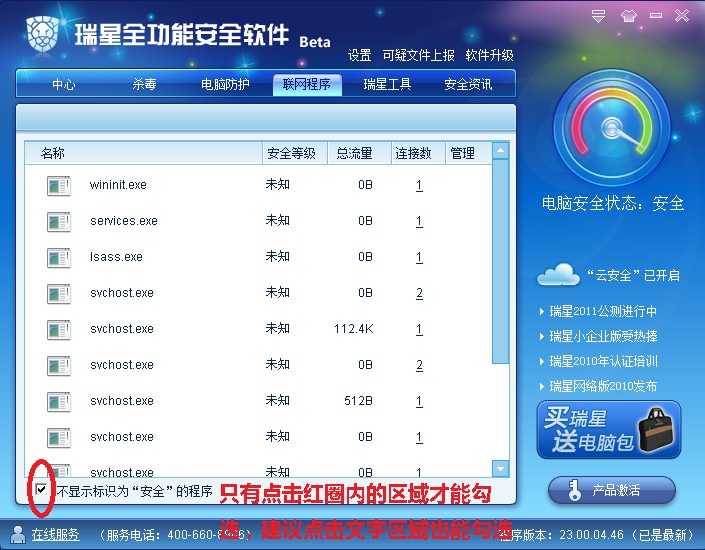Viewport: 705px width, 550px height.
Task: Click the 产品激活 button
Action: click(x=611, y=490)
